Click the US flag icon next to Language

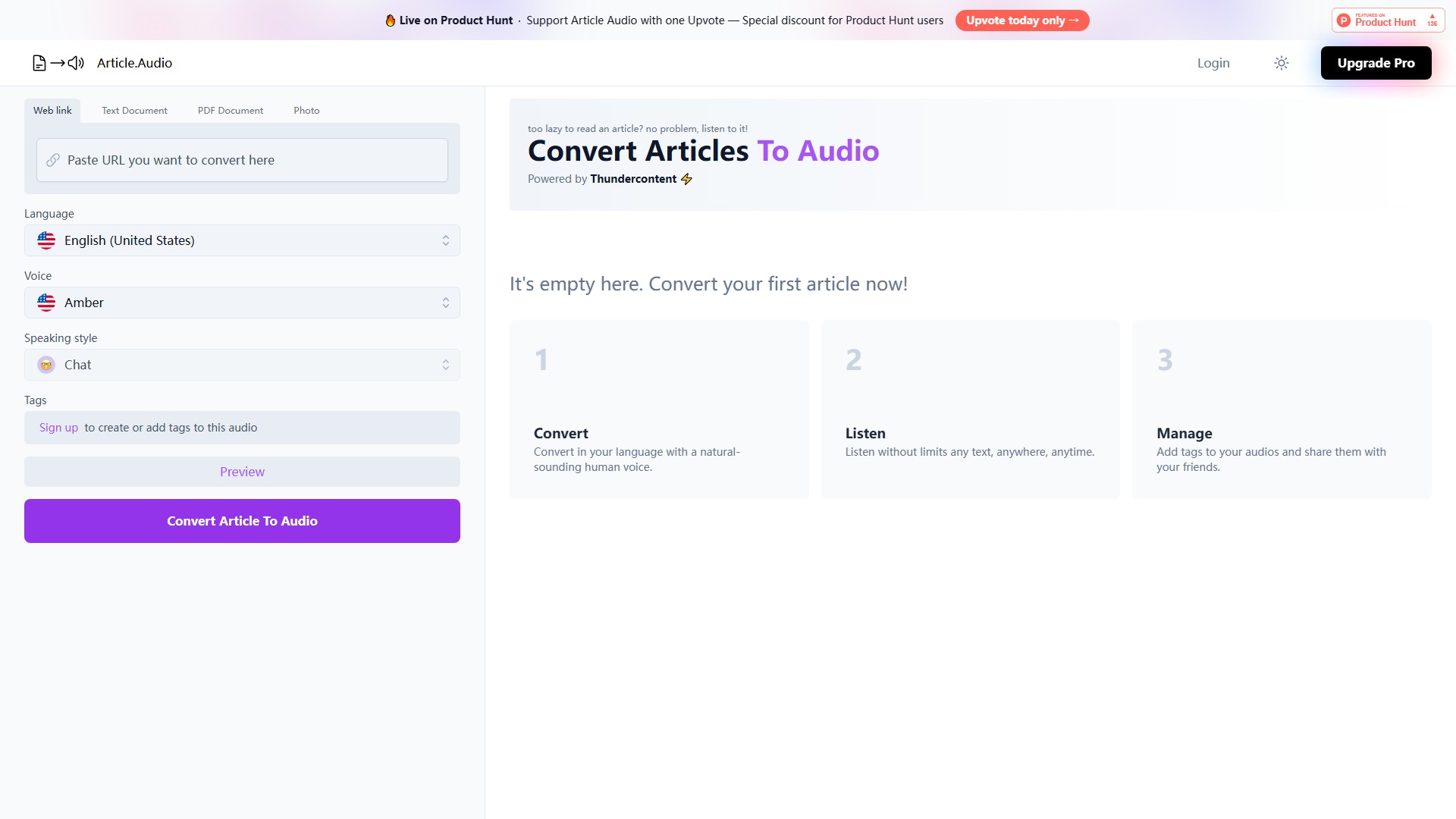45,240
